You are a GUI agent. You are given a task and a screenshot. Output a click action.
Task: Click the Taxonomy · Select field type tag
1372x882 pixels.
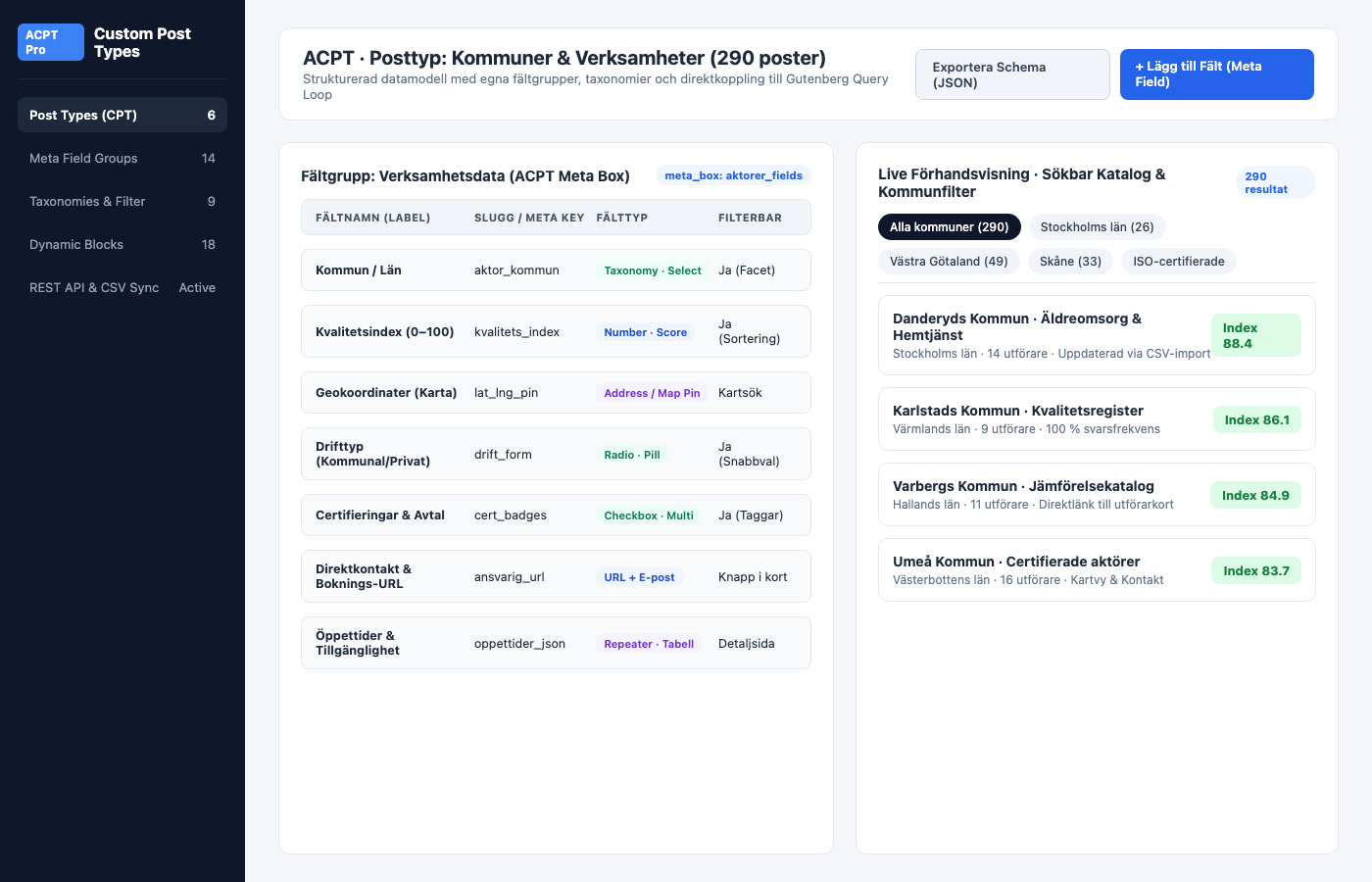coord(653,270)
